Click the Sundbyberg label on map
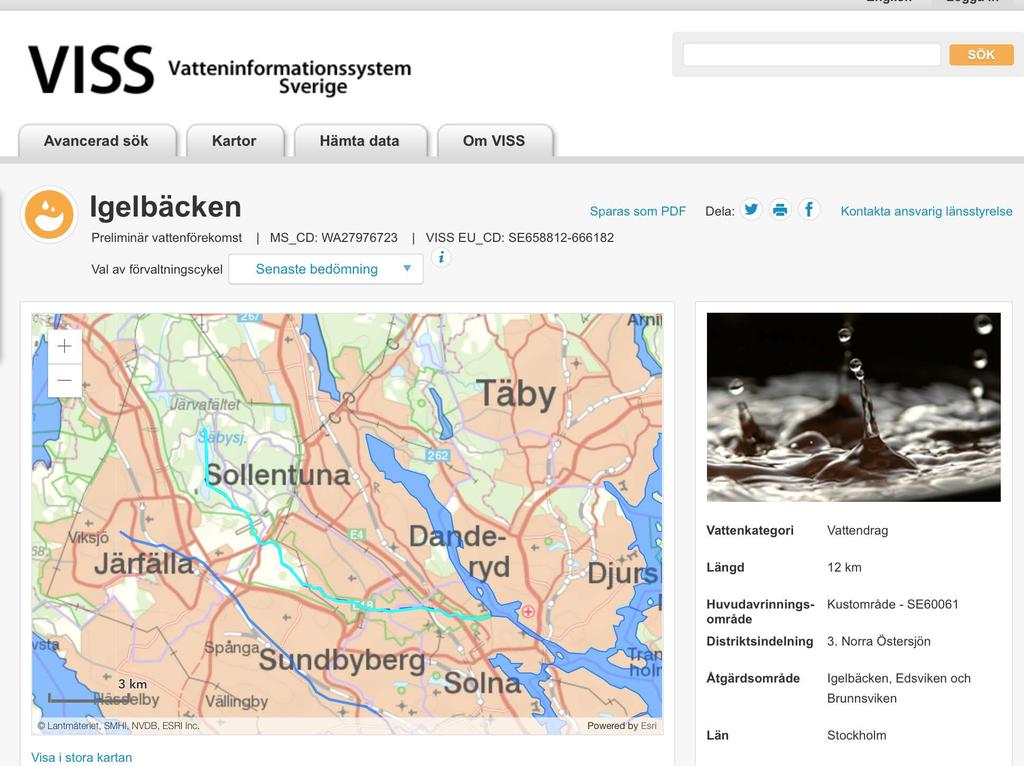The width and height of the screenshot is (1024, 766). tap(342, 660)
